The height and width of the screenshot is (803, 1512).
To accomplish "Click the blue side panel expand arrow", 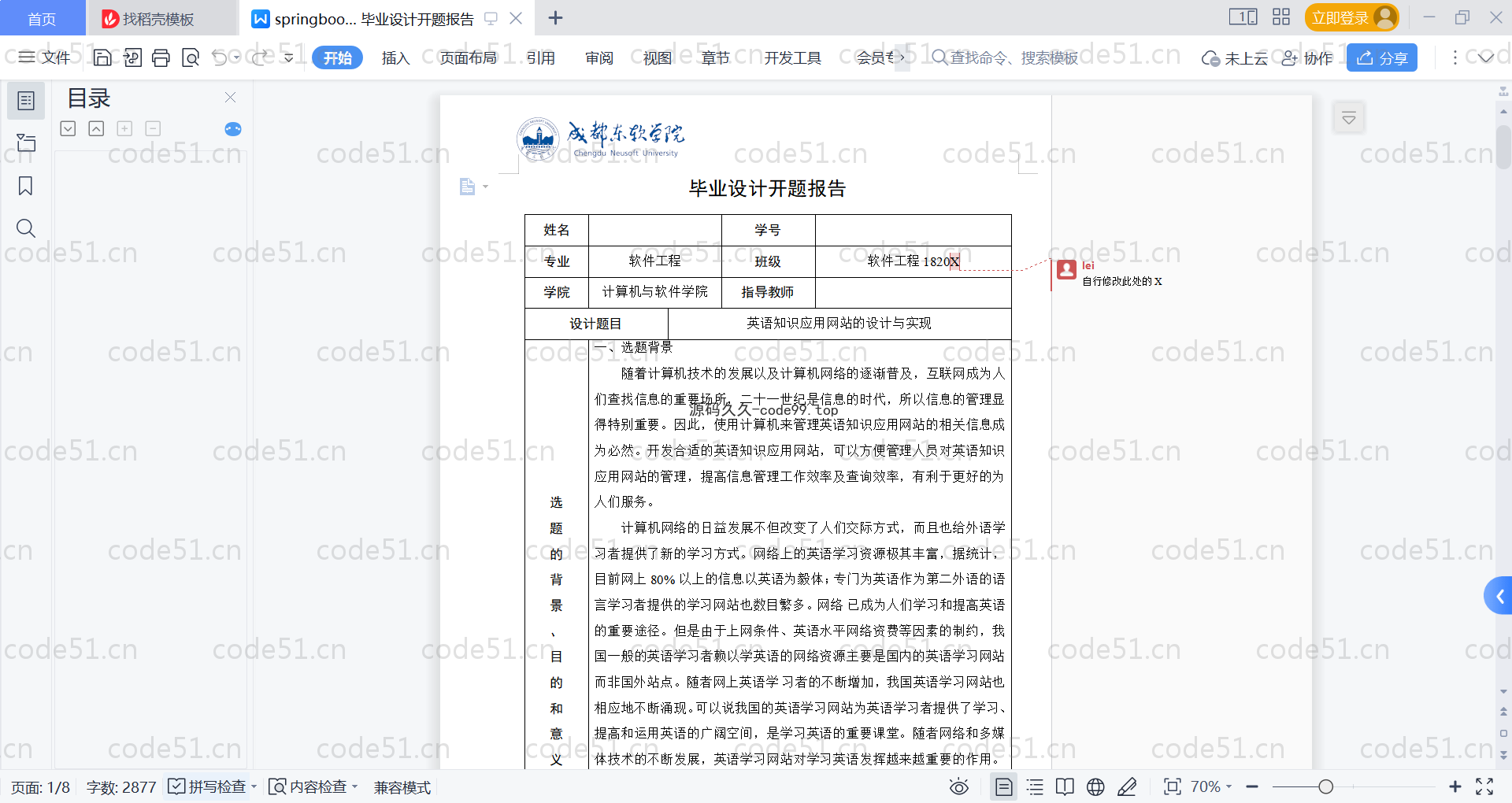I will pos(1499,597).
